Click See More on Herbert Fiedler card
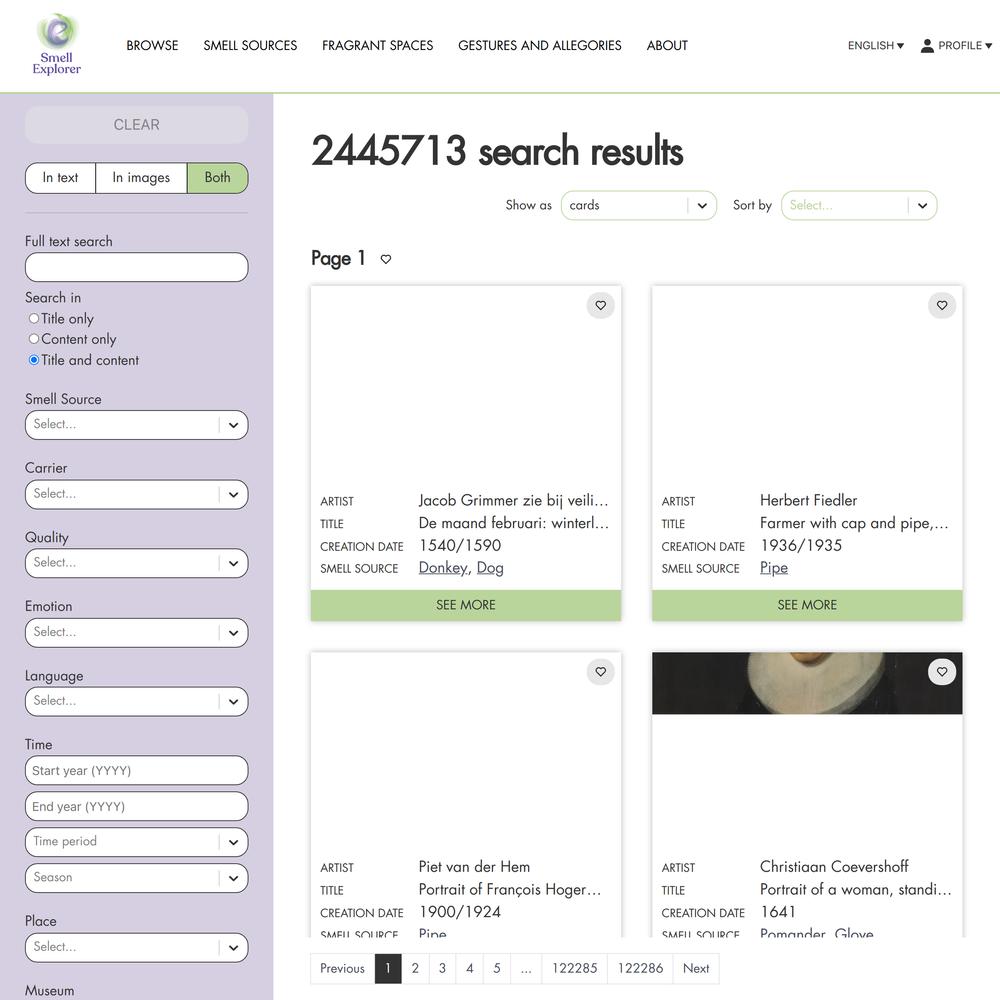 point(807,605)
